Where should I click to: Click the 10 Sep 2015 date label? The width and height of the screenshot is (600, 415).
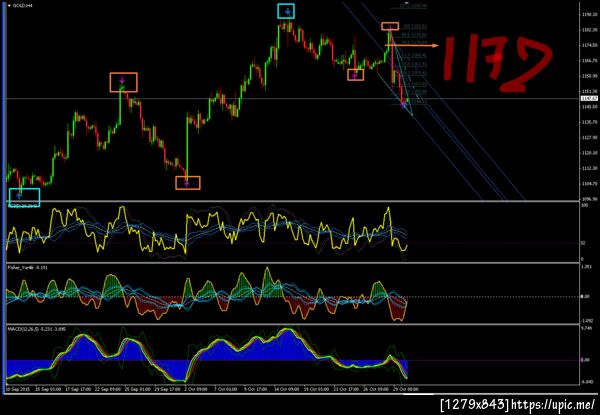(18, 389)
